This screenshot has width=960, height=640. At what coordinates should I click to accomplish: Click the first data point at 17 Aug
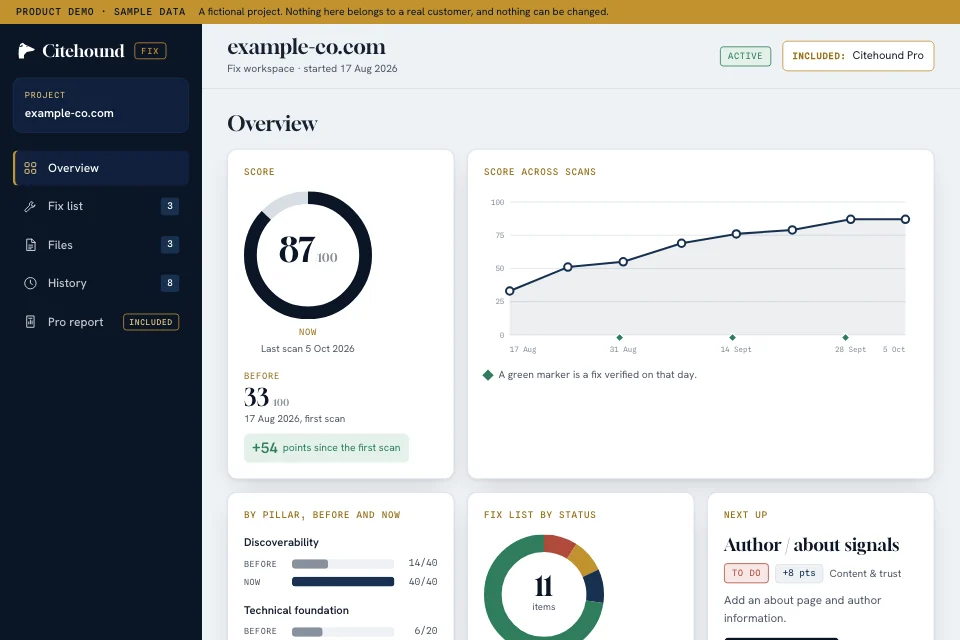click(509, 291)
